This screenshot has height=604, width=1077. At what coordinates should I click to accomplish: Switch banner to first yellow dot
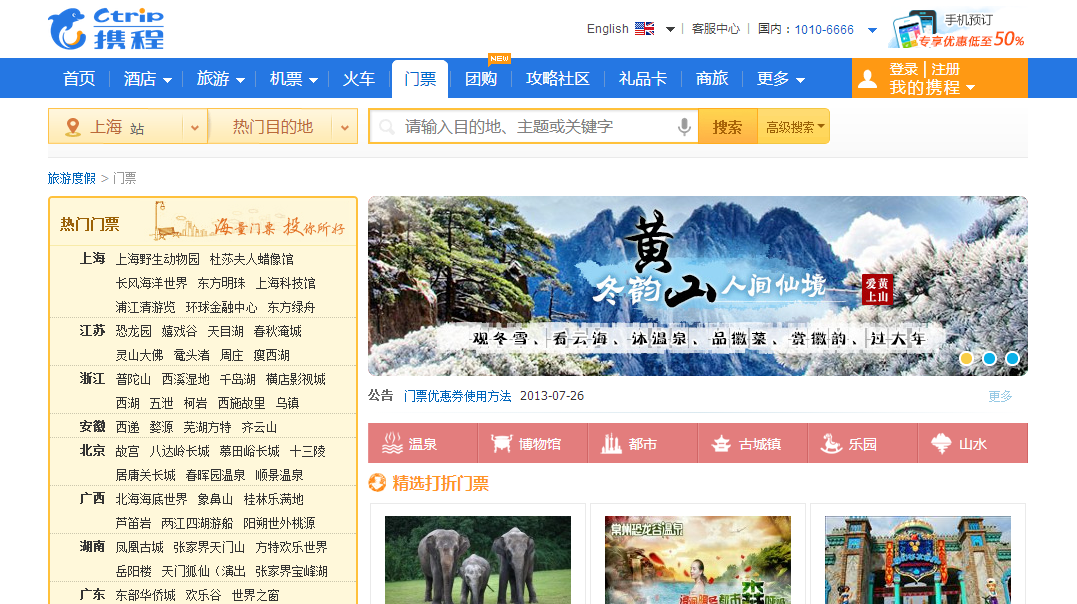(966, 358)
